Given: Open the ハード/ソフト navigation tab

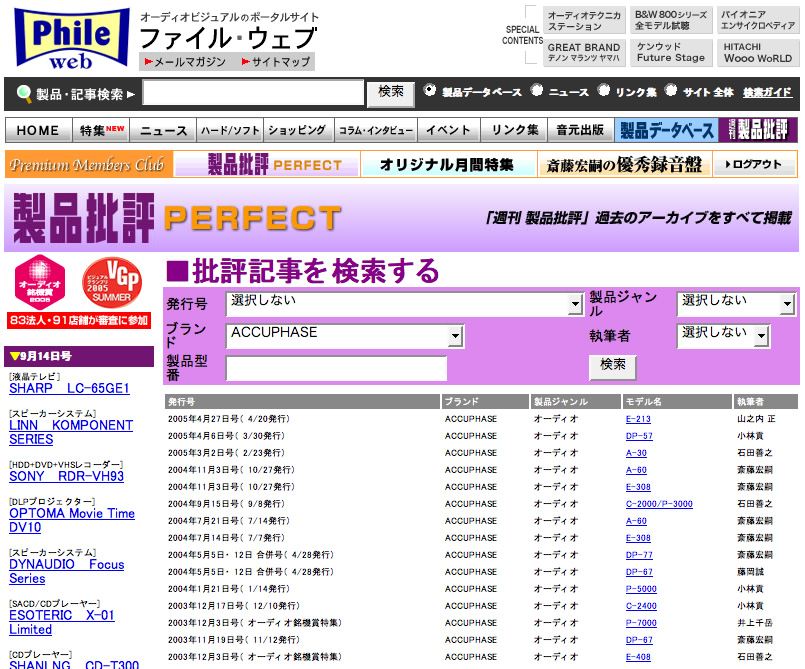Looking at the screenshot, I should 230,130.
